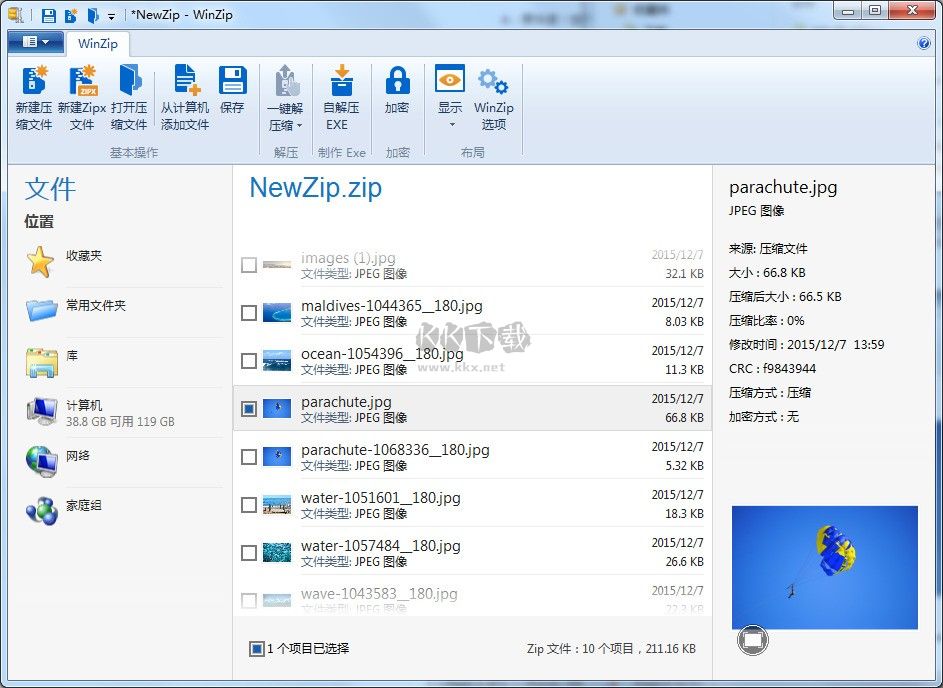Viewport: 943px width, 688px height.
Task: Click the 保存 floppy disk ribbon icon
Action: pos(232,81)
